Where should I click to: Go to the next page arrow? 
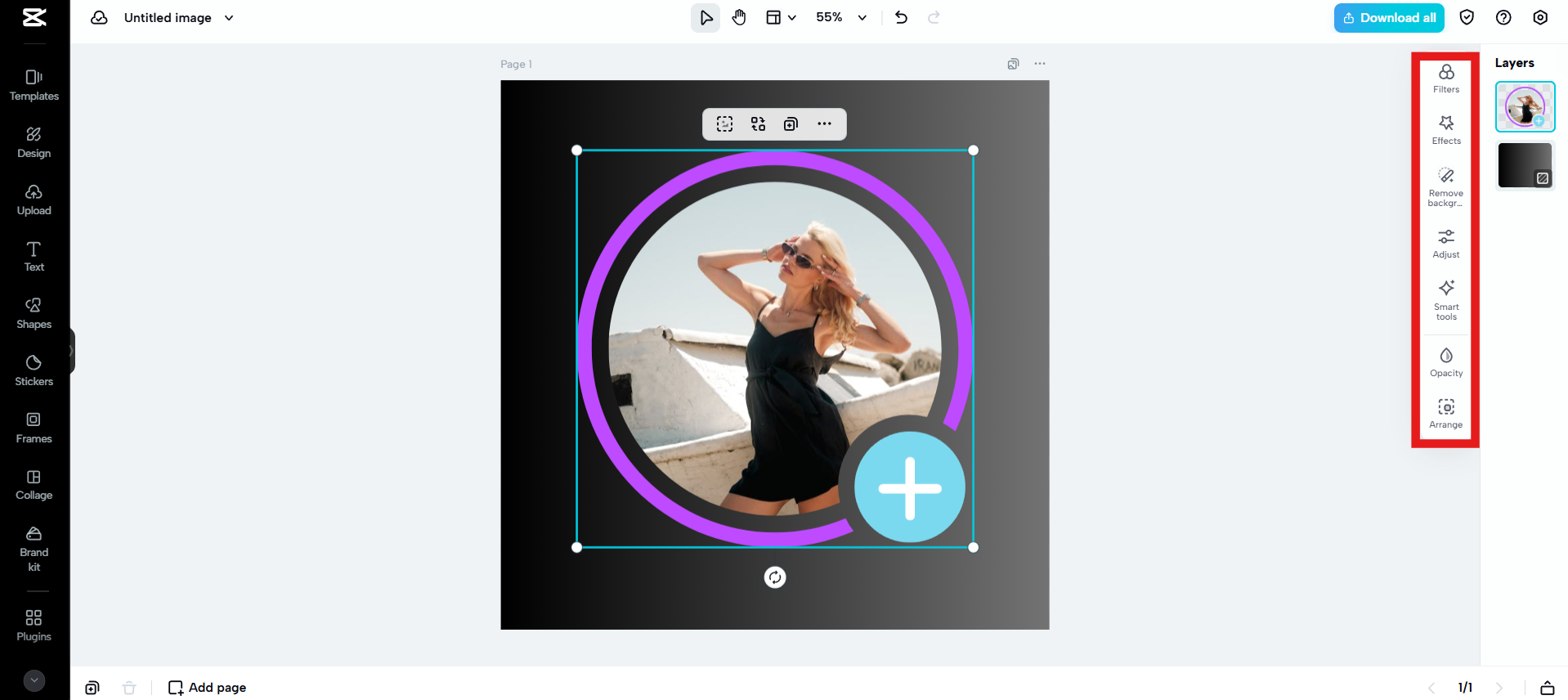click(x=1499, y=688)
